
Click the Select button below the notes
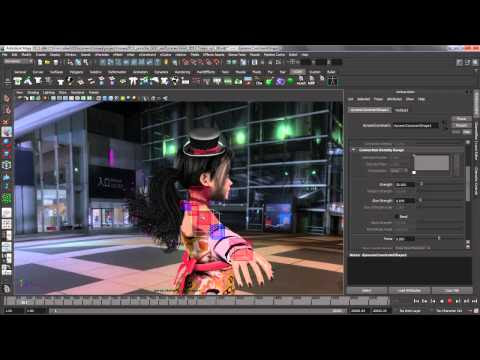pyautogui.click(x=366, y=291)
